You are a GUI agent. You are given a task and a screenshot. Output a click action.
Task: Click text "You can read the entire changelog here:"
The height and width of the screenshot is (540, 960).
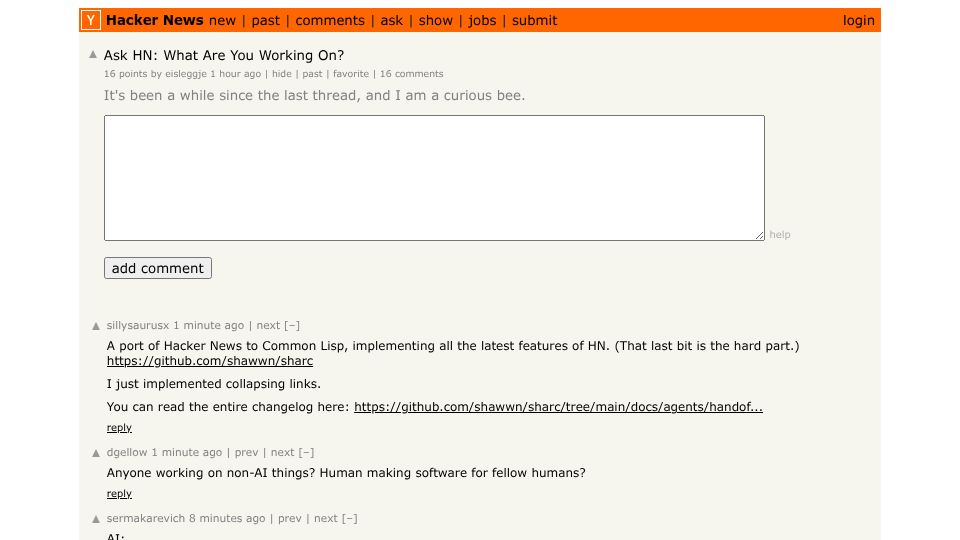click(228, 407)
